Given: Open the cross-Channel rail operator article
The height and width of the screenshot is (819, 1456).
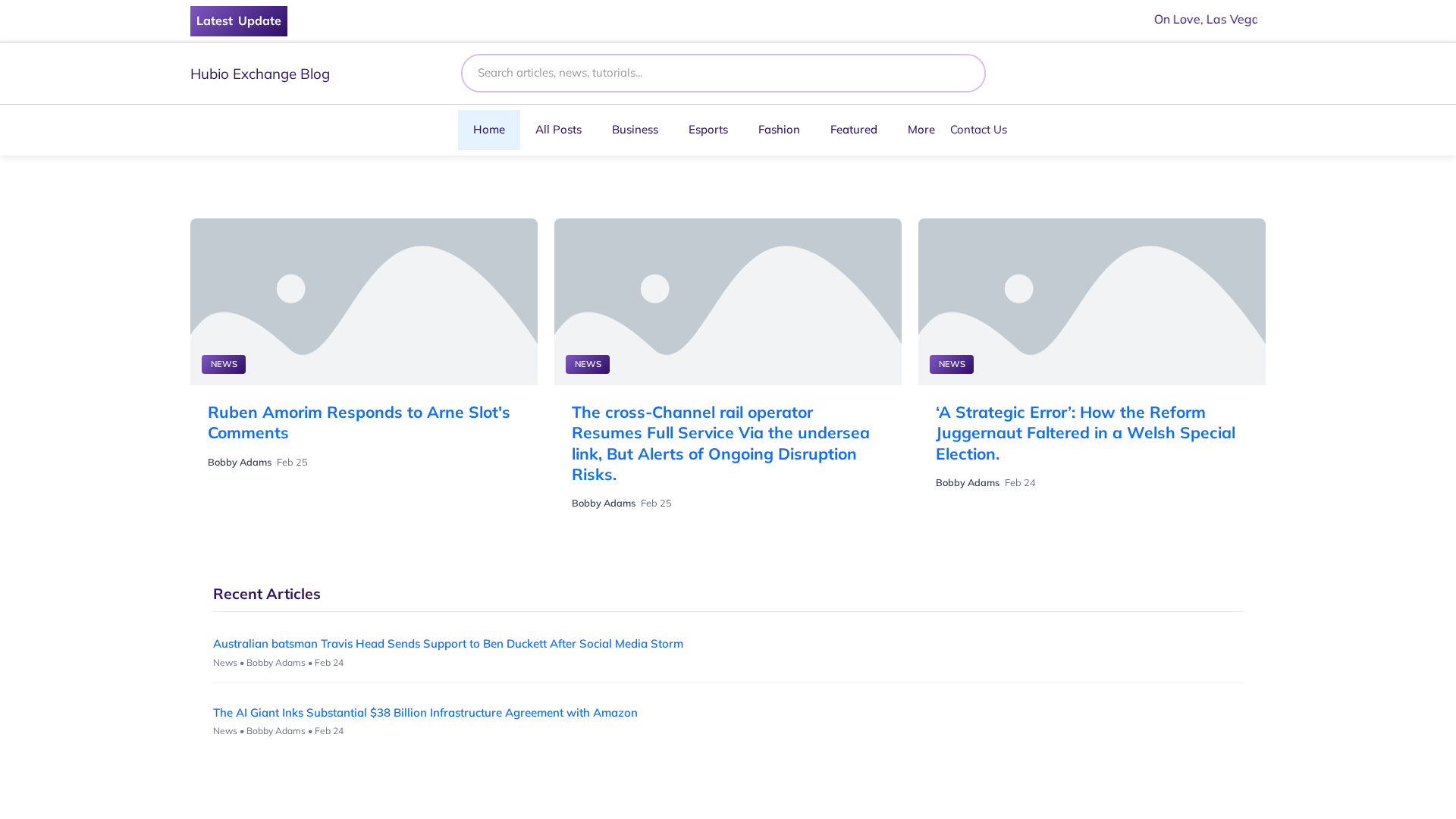Looking at the screenshot, I should click(x=720, y=443).
